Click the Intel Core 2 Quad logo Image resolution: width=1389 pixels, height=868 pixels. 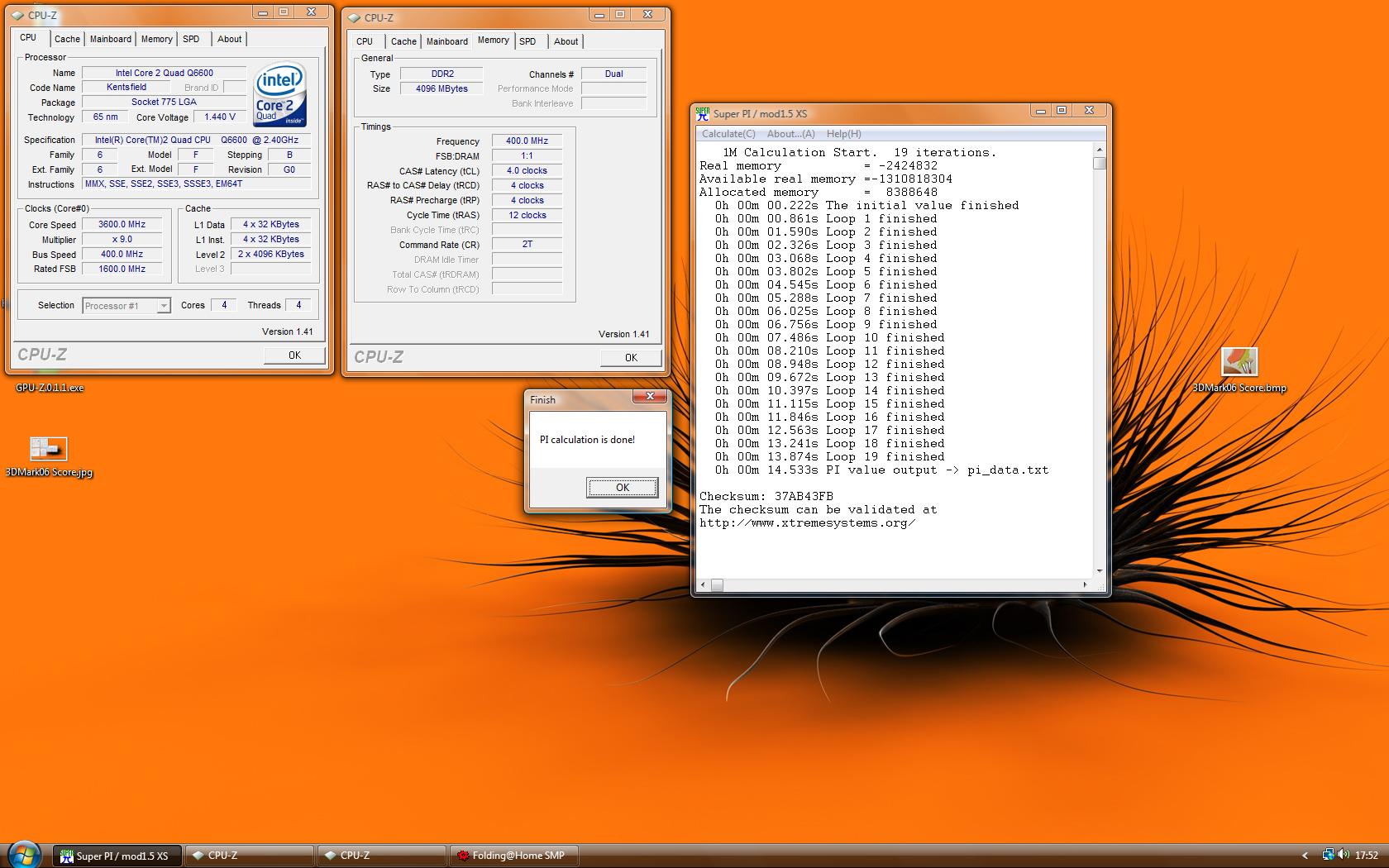[280, 95]
